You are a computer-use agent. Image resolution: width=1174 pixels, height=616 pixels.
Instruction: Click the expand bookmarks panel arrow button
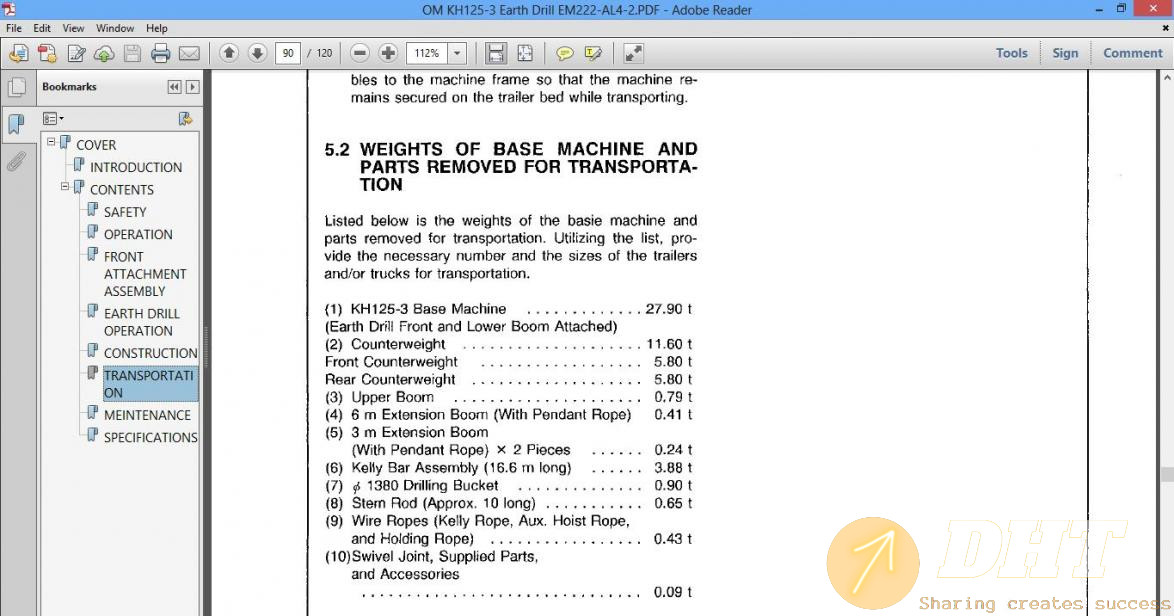click(192, 87)
